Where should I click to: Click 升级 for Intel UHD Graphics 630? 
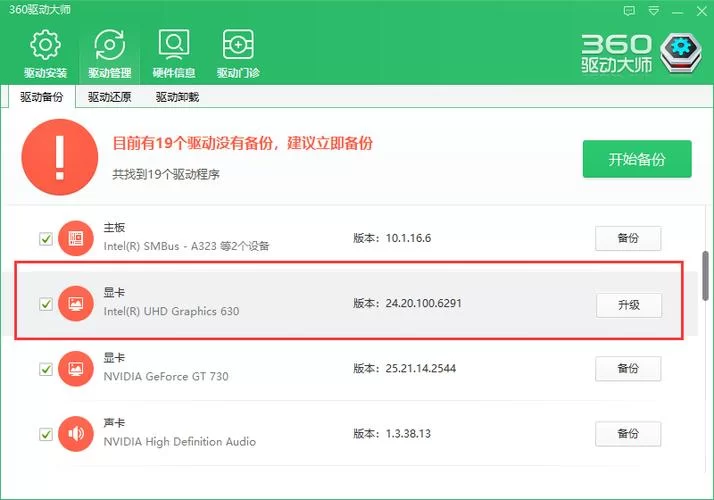click(x=629, y=305)
